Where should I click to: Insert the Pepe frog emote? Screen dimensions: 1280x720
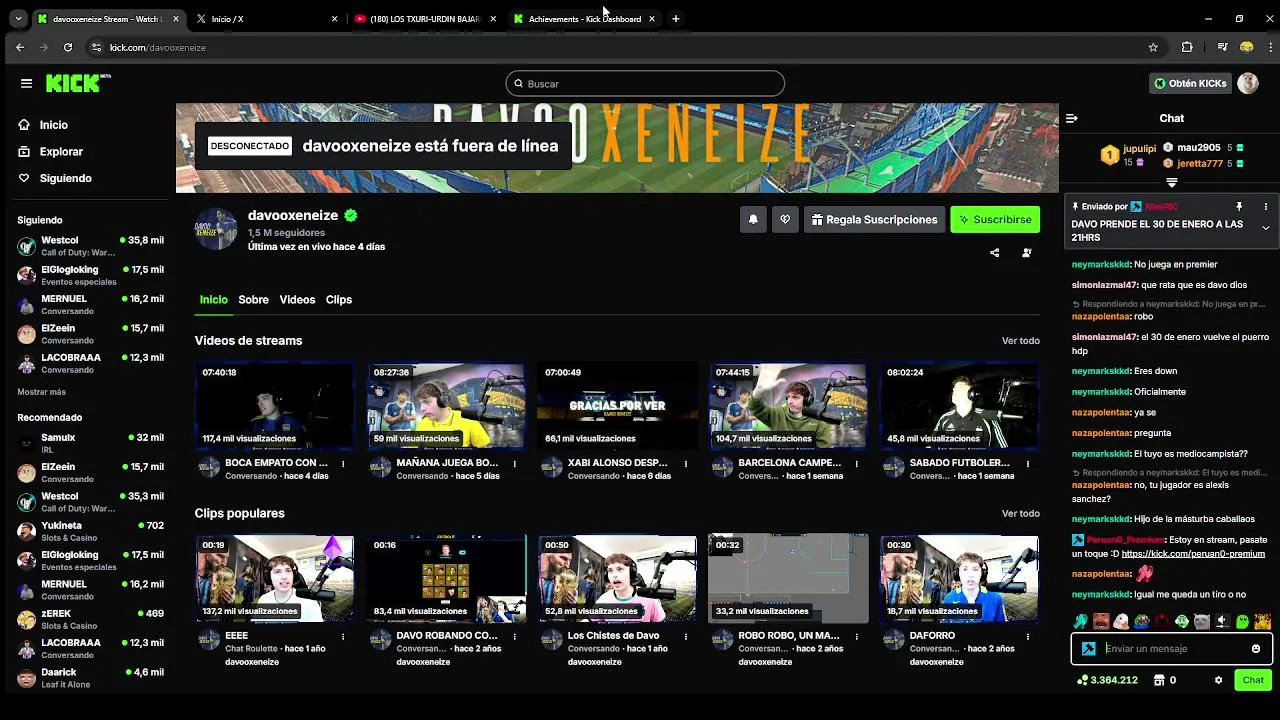click(x=1142, y=622)
